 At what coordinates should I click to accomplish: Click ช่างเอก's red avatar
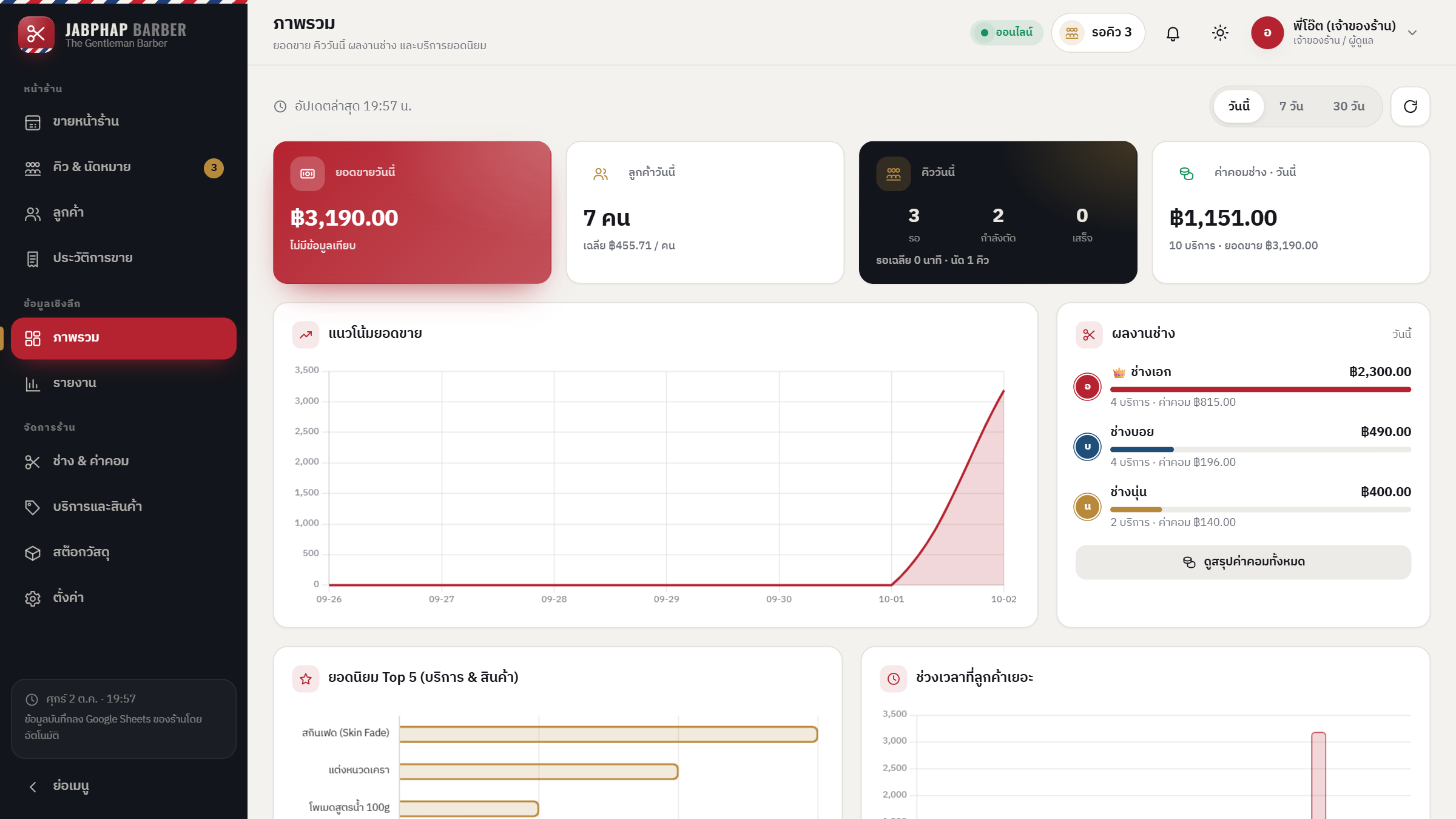pyautogui.click(x=1087, y=386)
